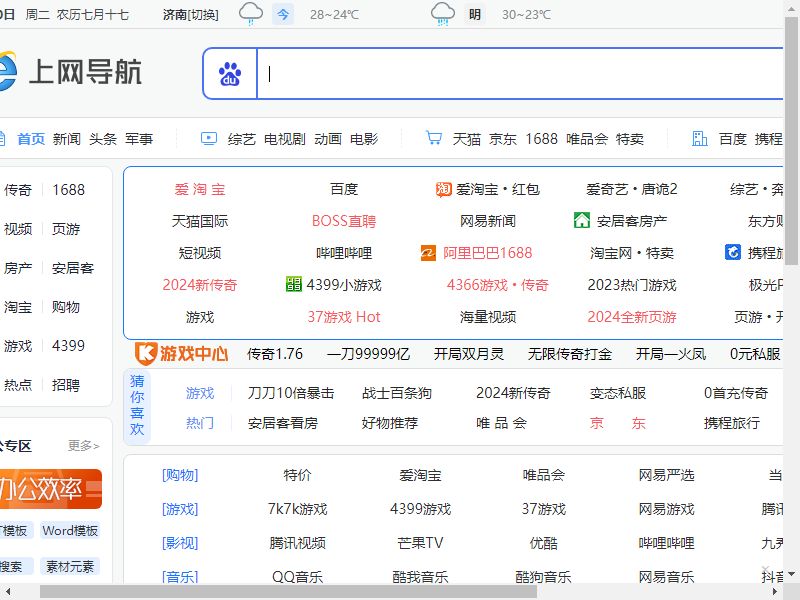Open the 开局双月灵 game link
Image resolution: width=800 pixels, height=600 pixels.
pyautogui.click(x=469, y=354)
